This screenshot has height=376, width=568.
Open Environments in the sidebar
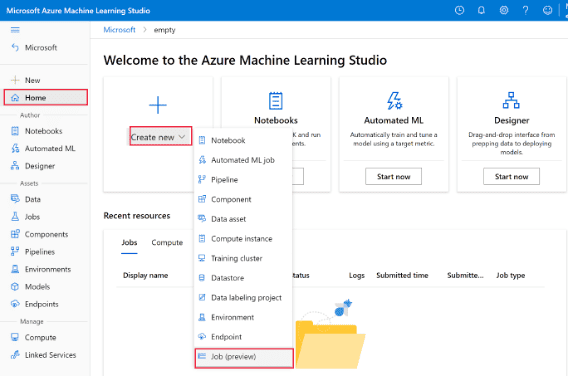coord(41,269)
